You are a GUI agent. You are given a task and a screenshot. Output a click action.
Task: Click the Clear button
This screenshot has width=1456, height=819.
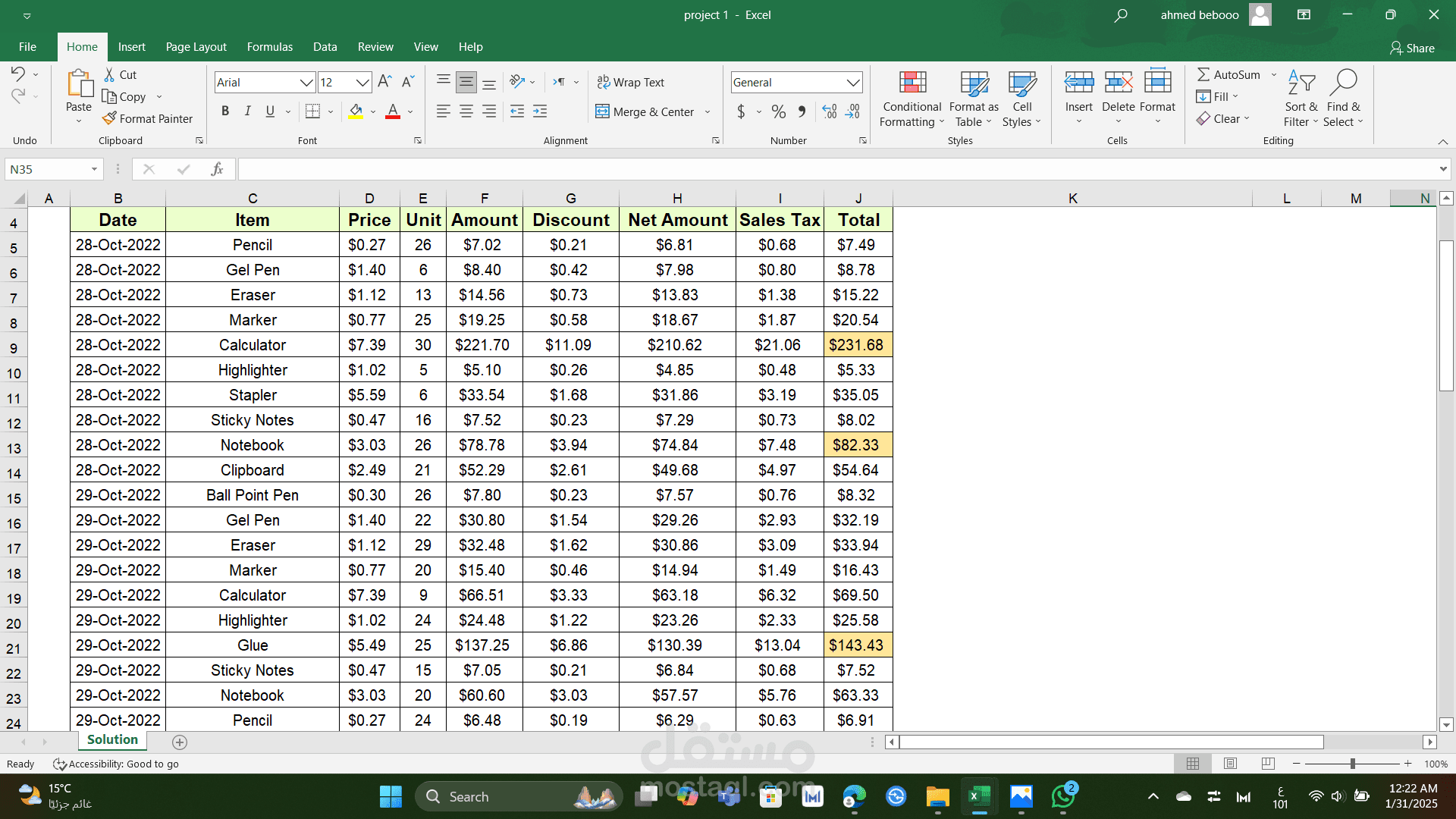[1222, 118]
